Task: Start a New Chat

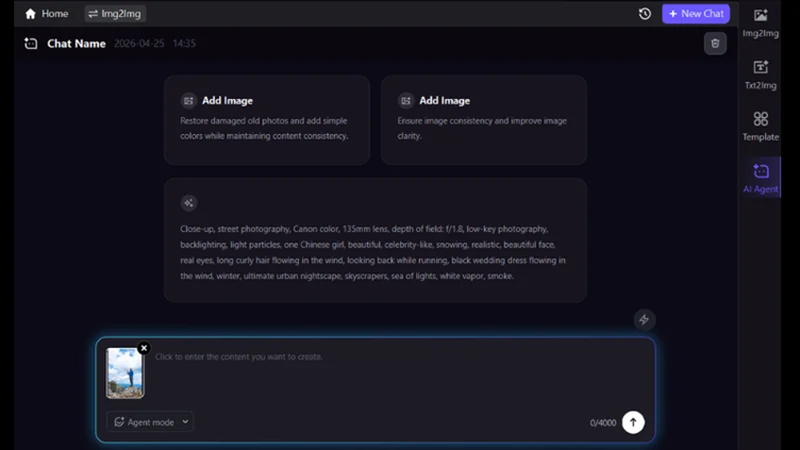Action: click(695, 14)
